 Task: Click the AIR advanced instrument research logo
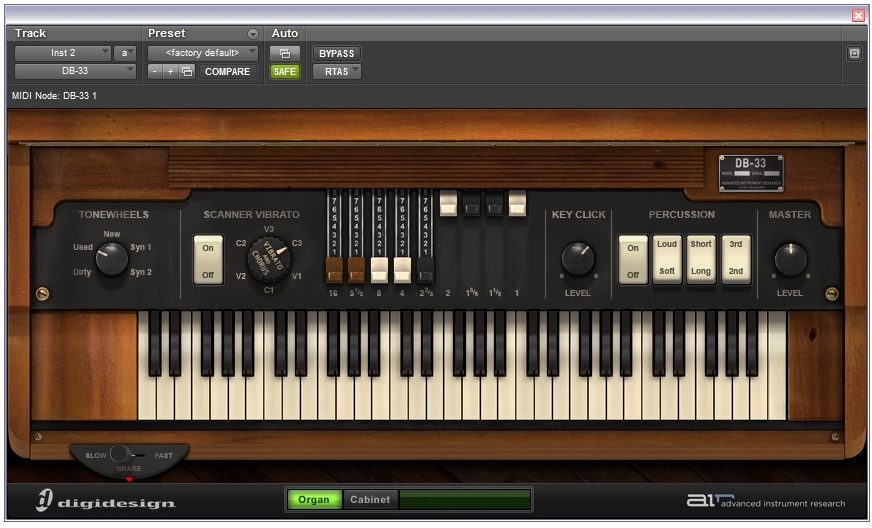tap(766, 501)
